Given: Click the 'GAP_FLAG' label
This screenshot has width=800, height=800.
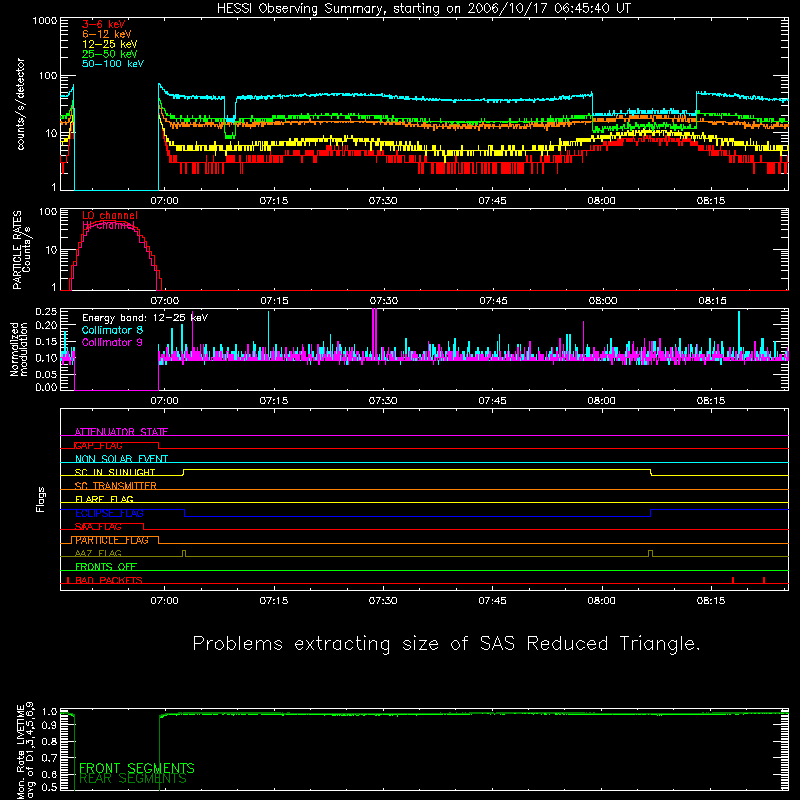Looking at the screenshot, I should [98, 445].
